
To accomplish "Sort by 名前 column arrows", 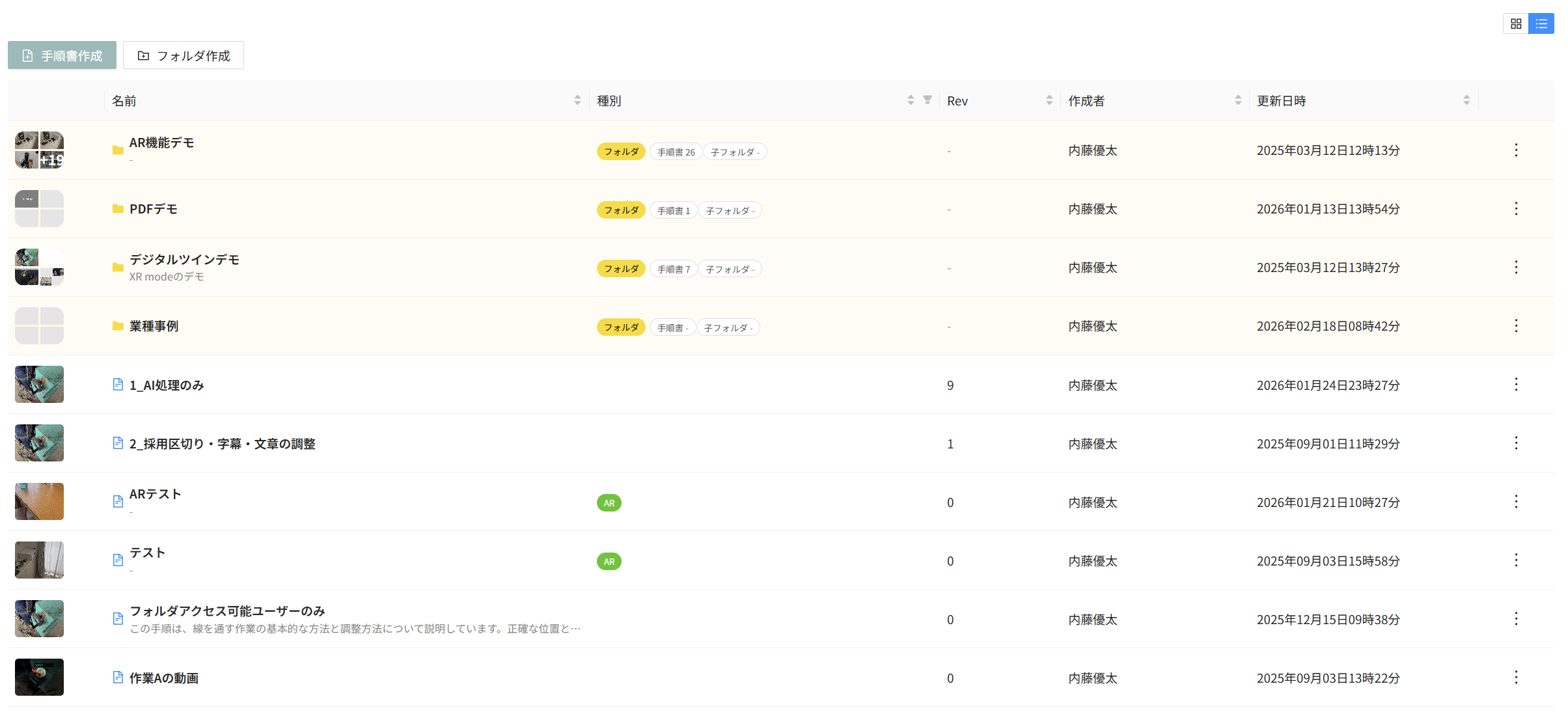I will coord(577,100).
